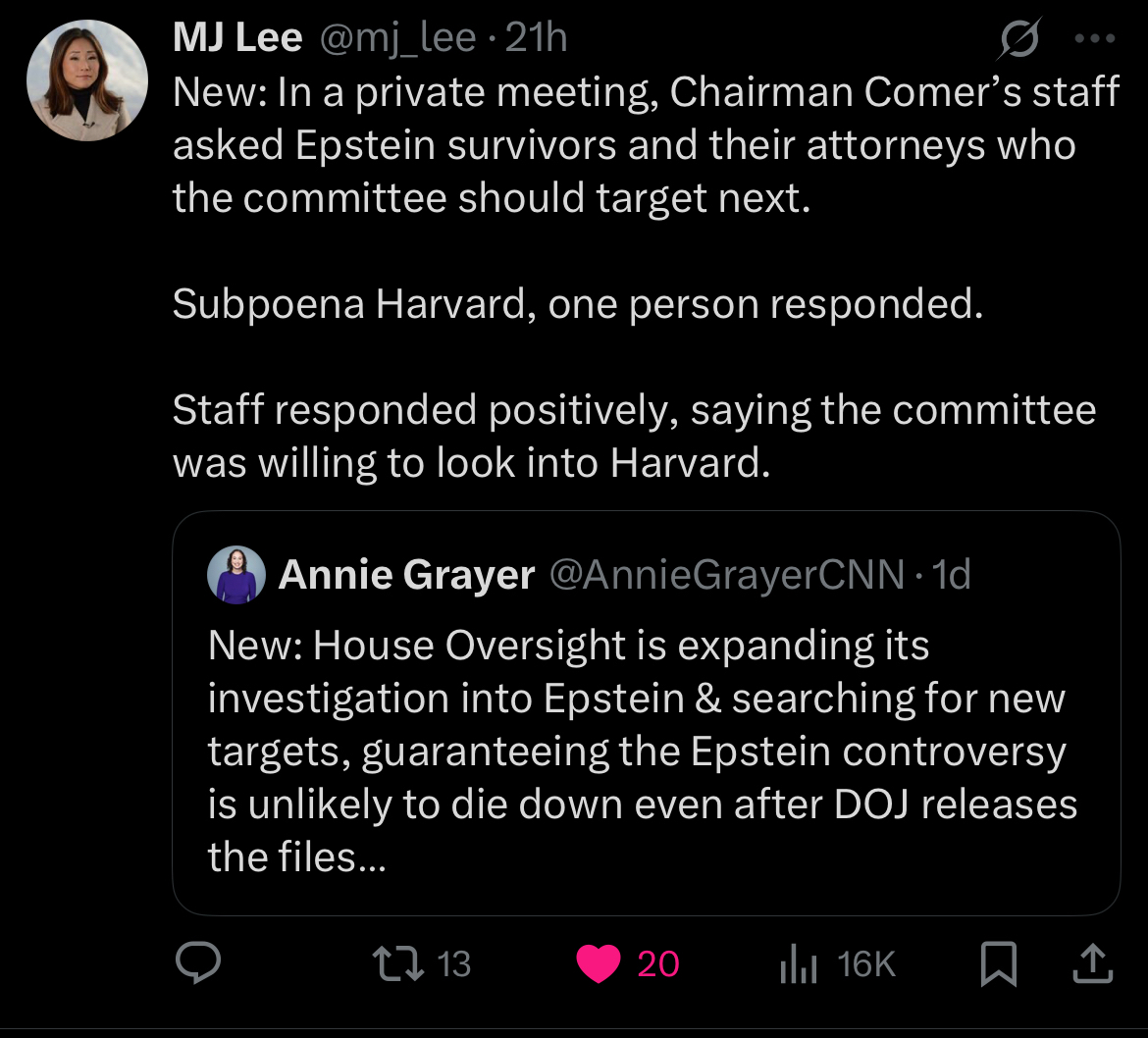Screen dimensions: 1148x1038
Task: Open MJ Lee's profile picture
Action: click(x=87, y=78)
